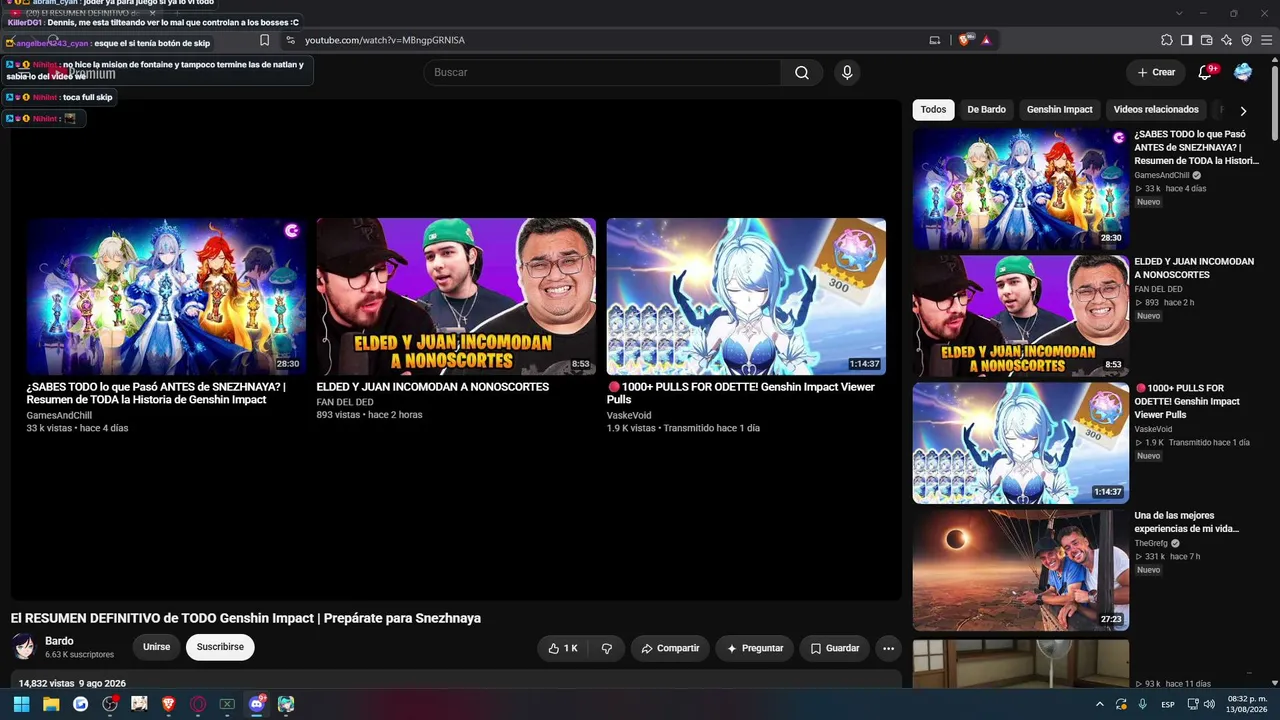Save the video with Guardar
Image resolution: width=1280 pixels, height=720 pixels.
(x=834, y=648)
